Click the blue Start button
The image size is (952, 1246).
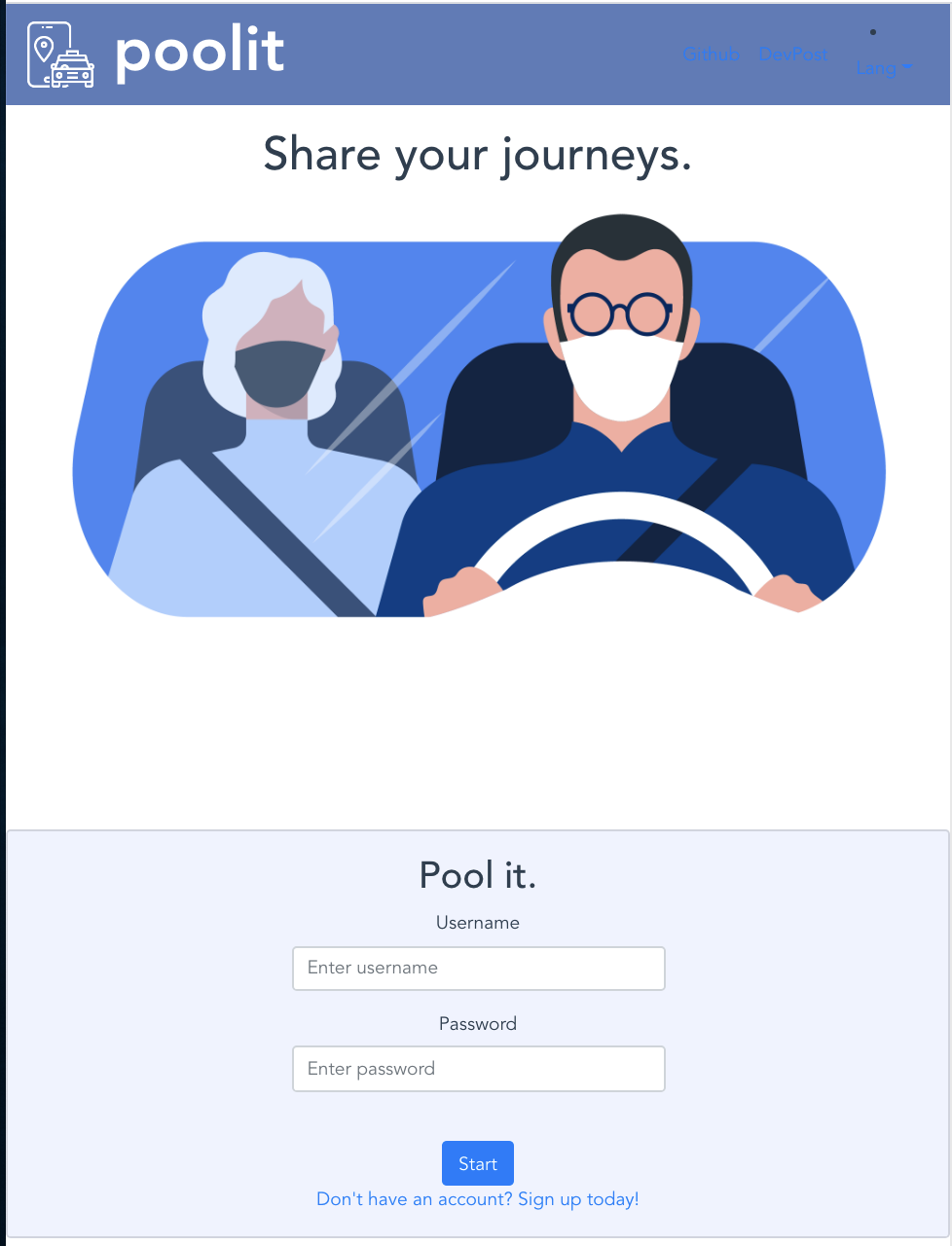(478, 1163)
